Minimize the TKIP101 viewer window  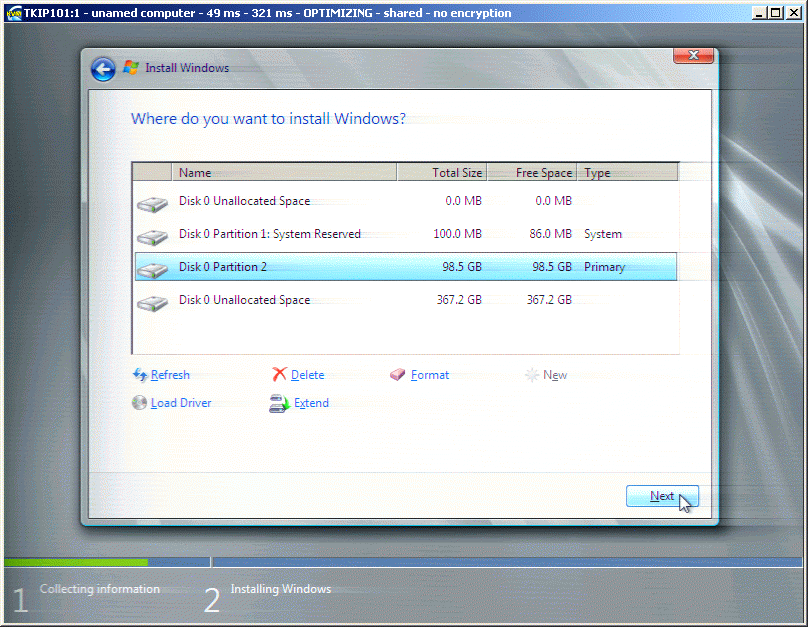click(759, 13)
